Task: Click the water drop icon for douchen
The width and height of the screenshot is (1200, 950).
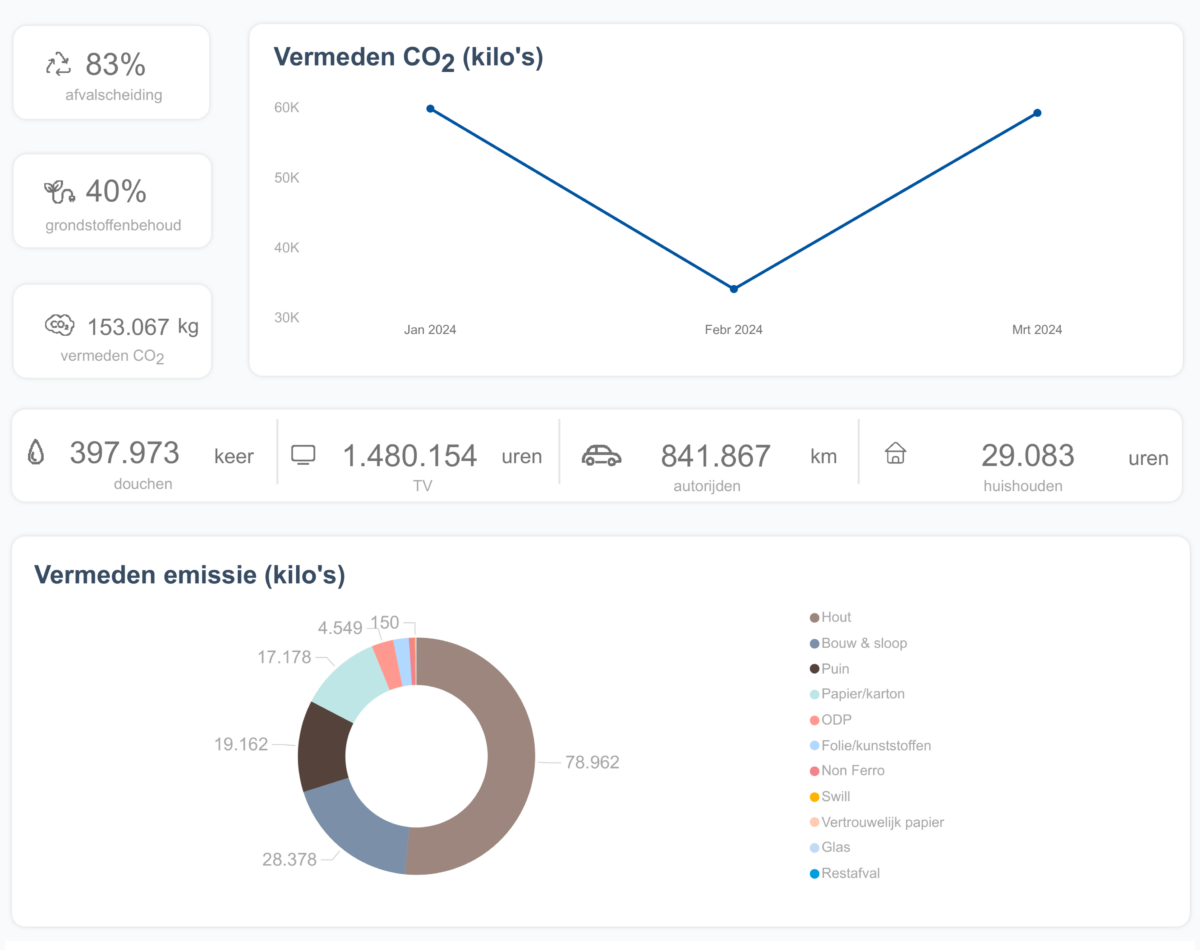Action: coord(36,454)
